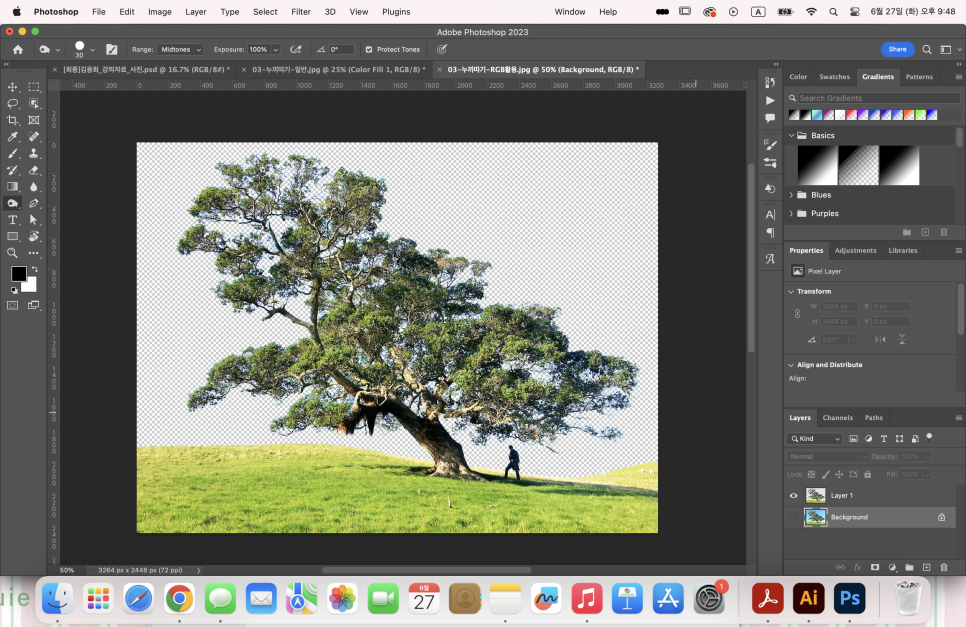Click the blue Share button
The image size is (966, 627).
point(897,49)
